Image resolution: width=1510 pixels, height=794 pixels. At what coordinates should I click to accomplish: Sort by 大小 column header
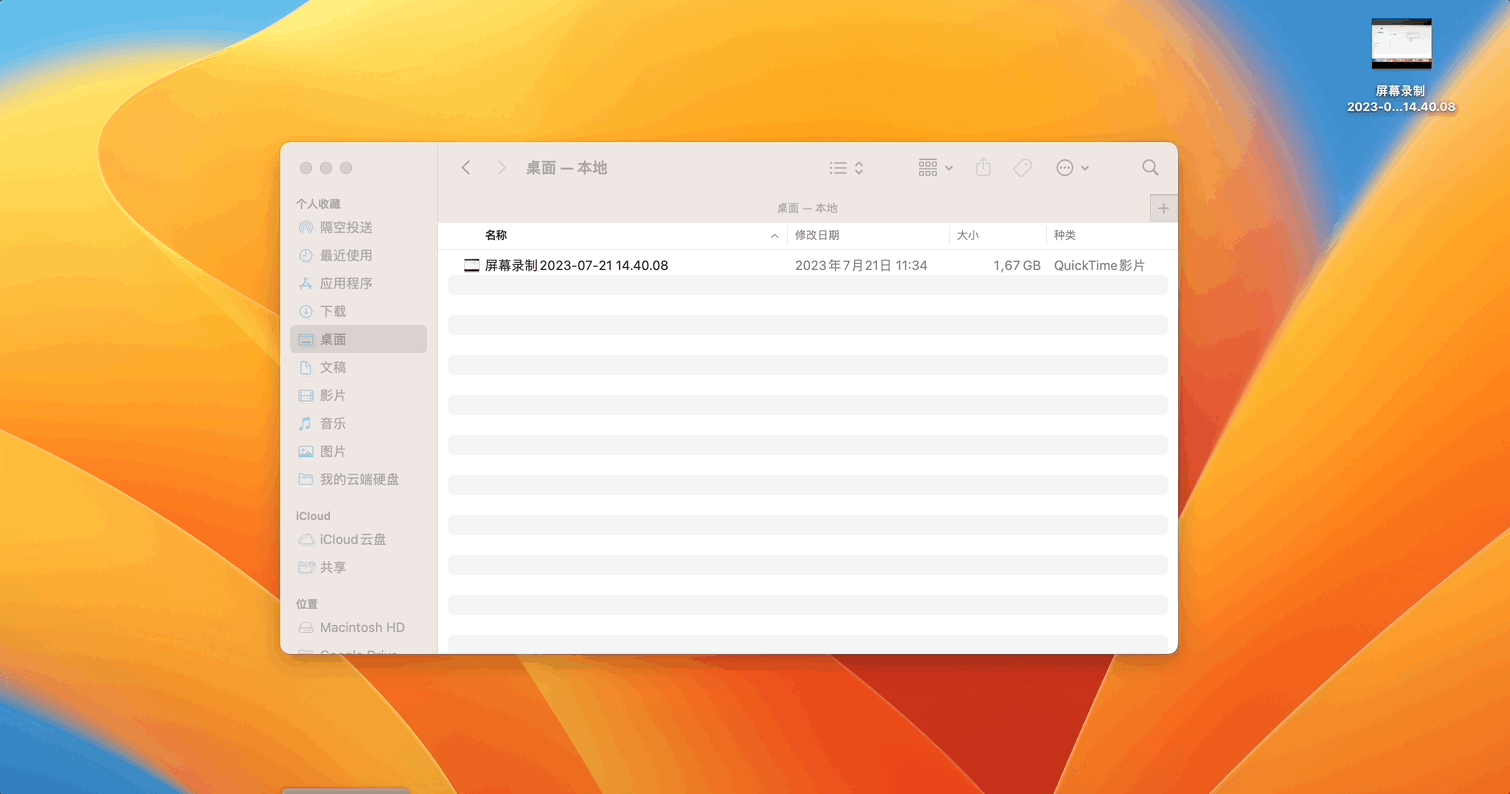click(968, 235)
